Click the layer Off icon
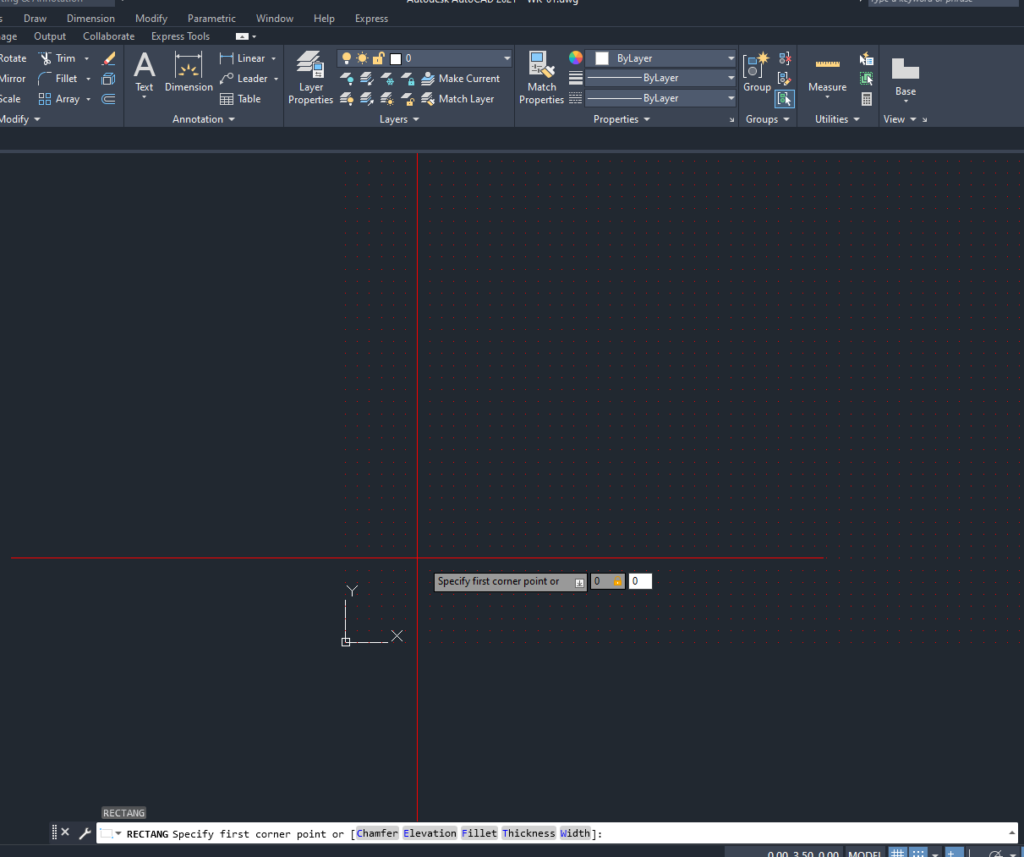Screen dimensions: 1024x857 pos(347,79)
